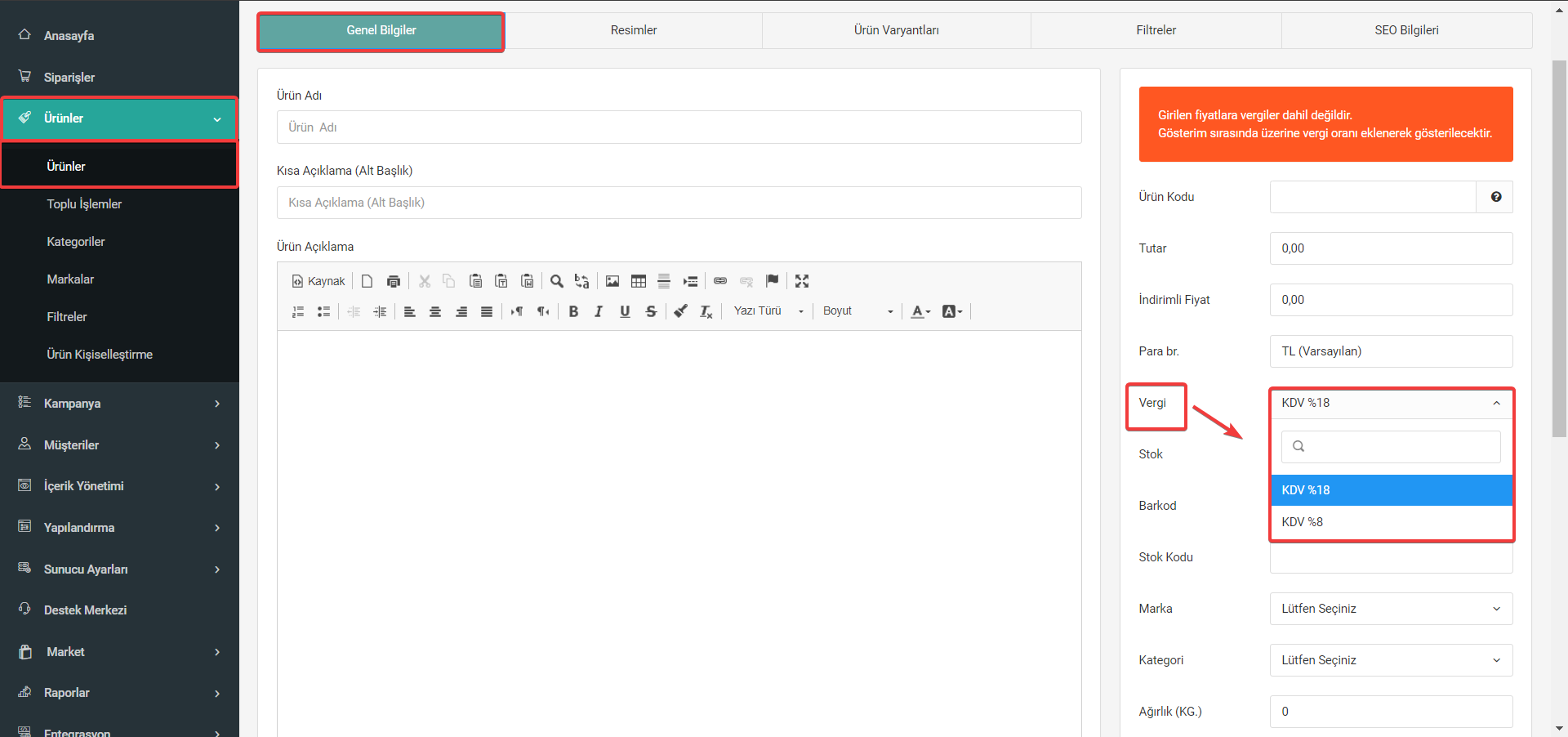1568x737 pixels.
Task: Set left-to-right text direction
Action: (517, 311)
